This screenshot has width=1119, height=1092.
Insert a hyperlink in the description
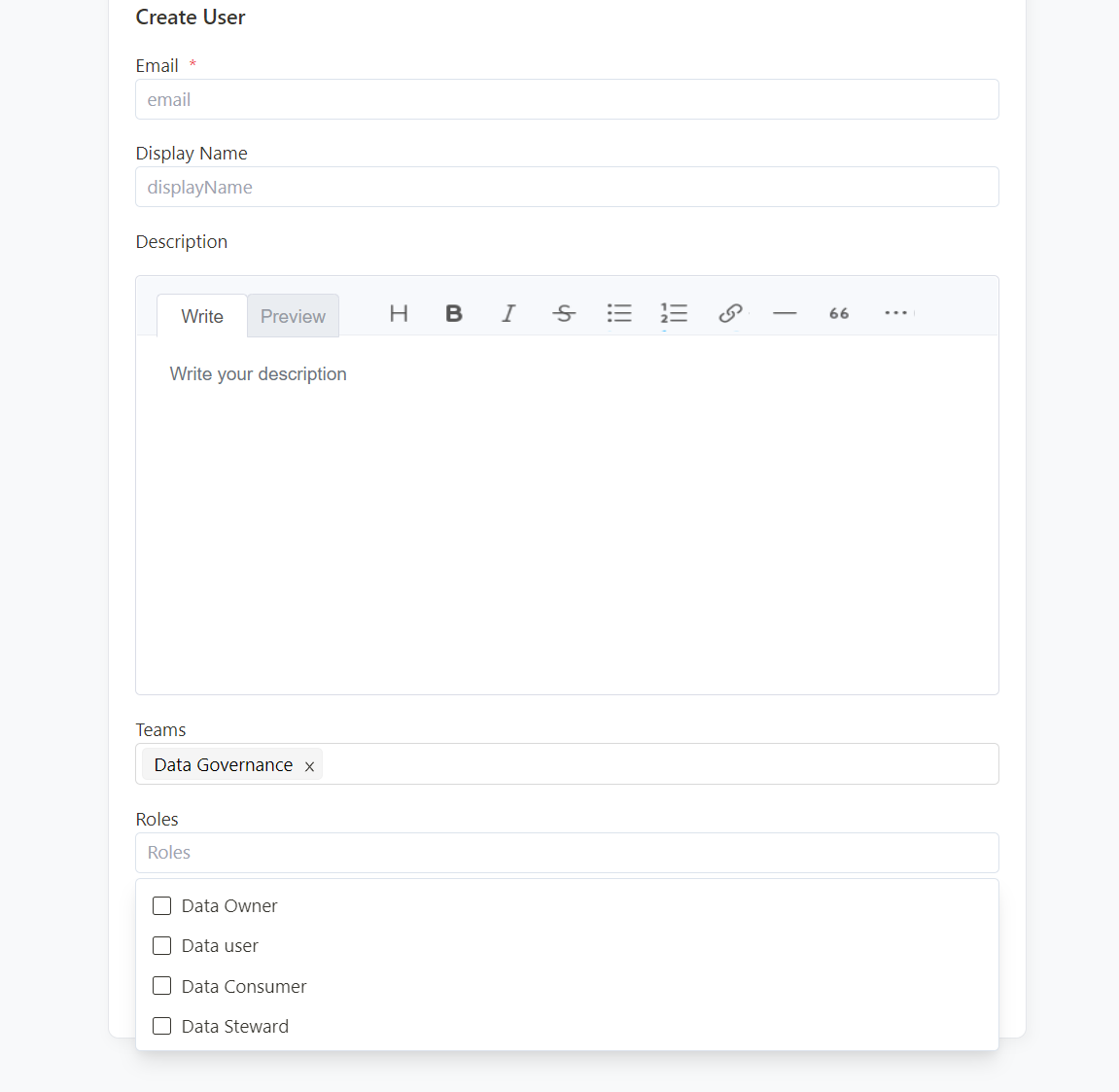point(730,313)
